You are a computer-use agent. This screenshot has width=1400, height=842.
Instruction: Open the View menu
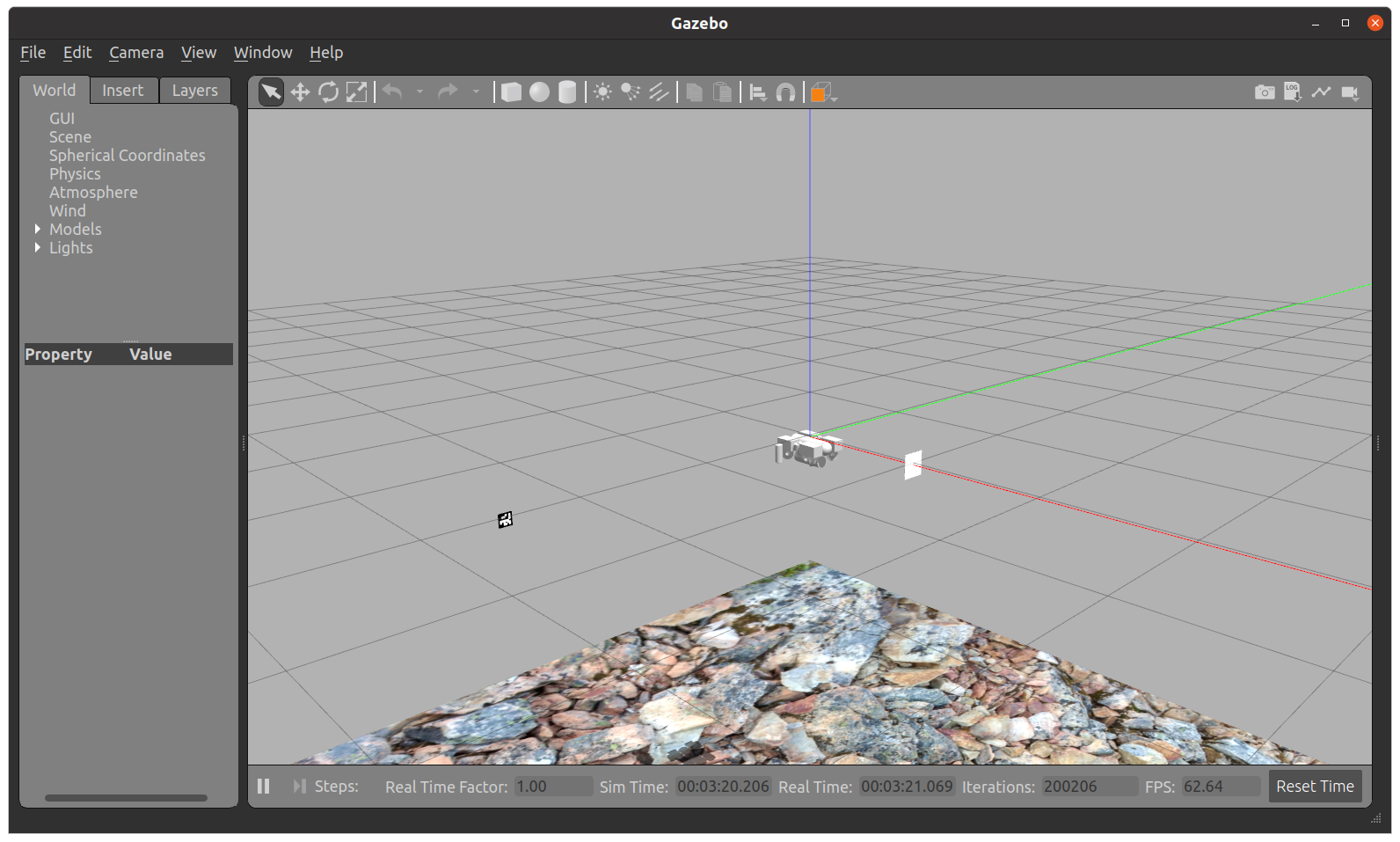(199, 53)
